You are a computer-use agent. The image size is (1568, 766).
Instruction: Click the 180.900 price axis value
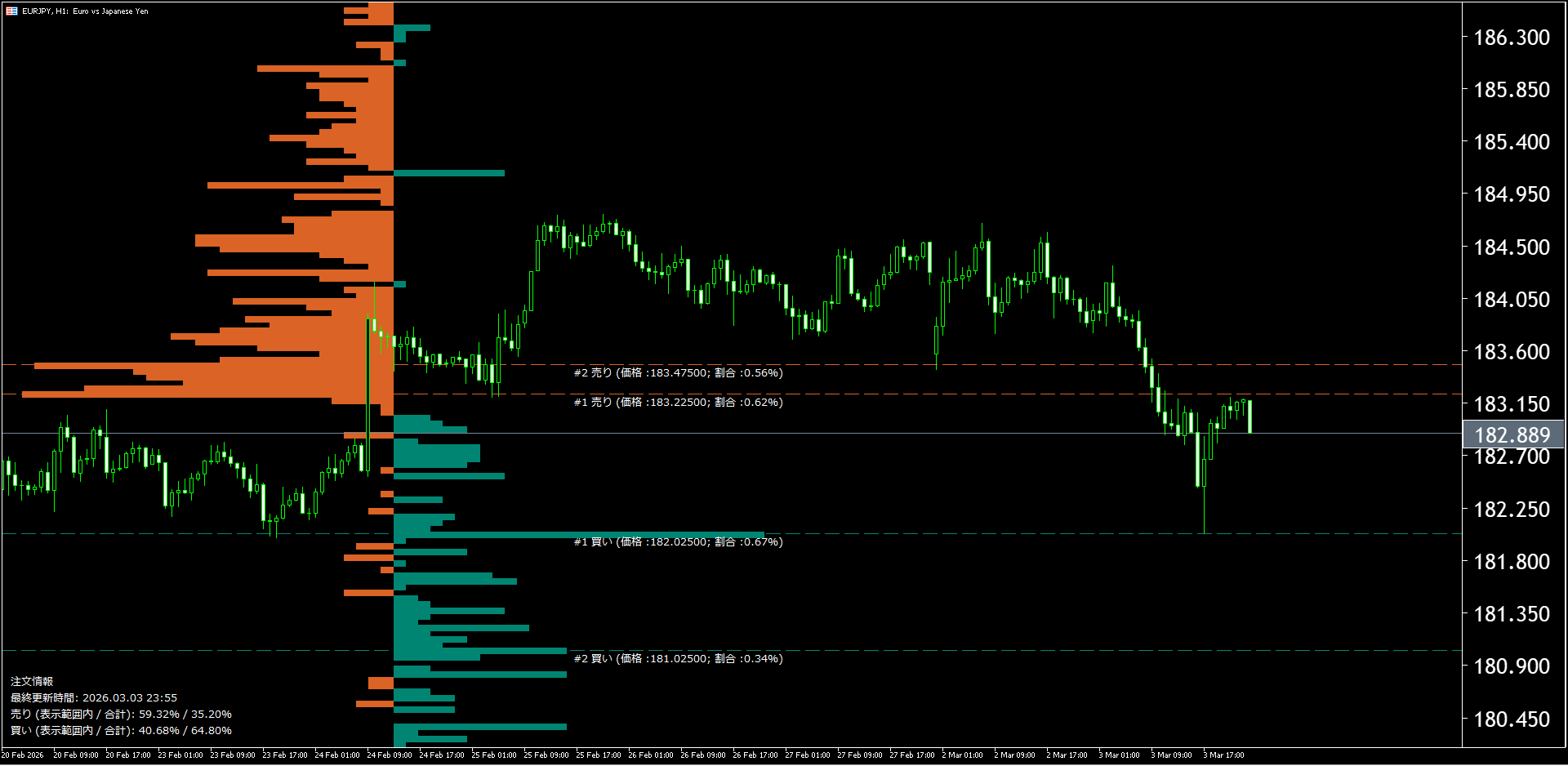click(x=1512, y=666)
